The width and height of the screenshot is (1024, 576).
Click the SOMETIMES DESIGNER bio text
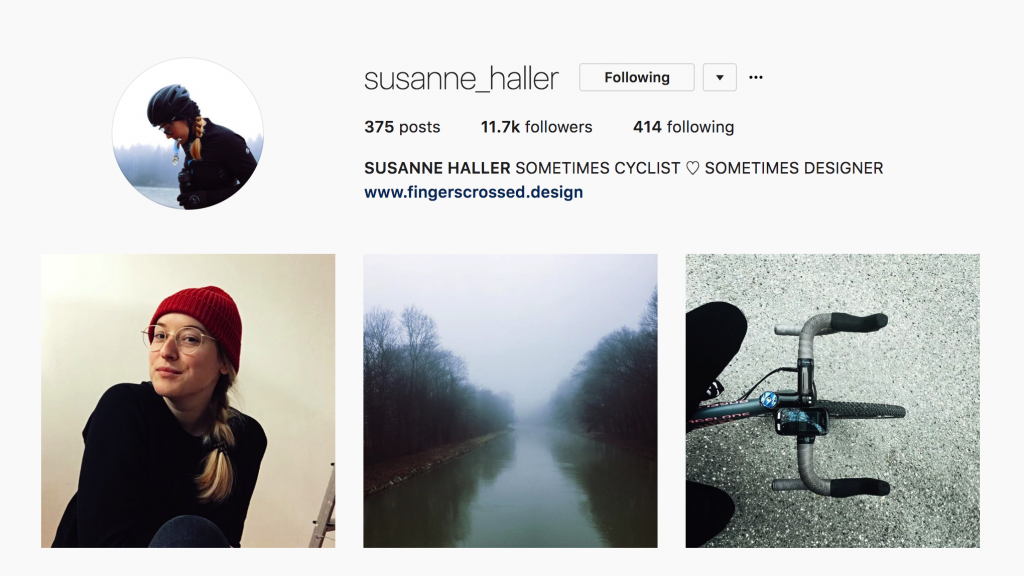[x=793, y=168]
